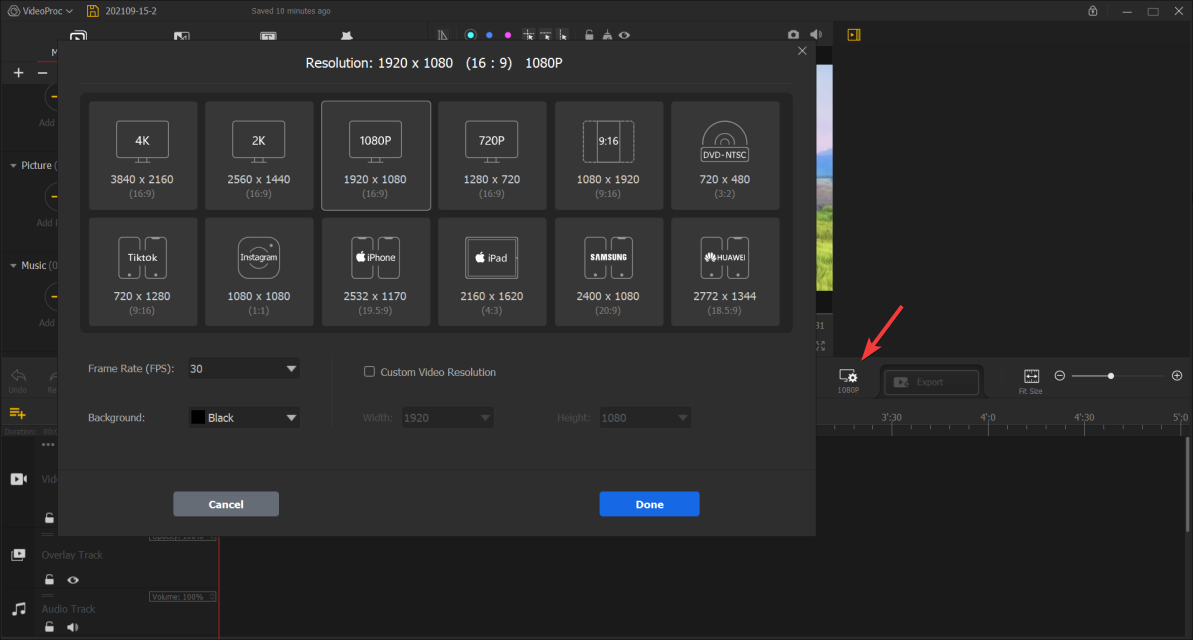Open the Frame Rate (FPS) dropdown
Screen dimensions: 1193x640
click(243, 368)
